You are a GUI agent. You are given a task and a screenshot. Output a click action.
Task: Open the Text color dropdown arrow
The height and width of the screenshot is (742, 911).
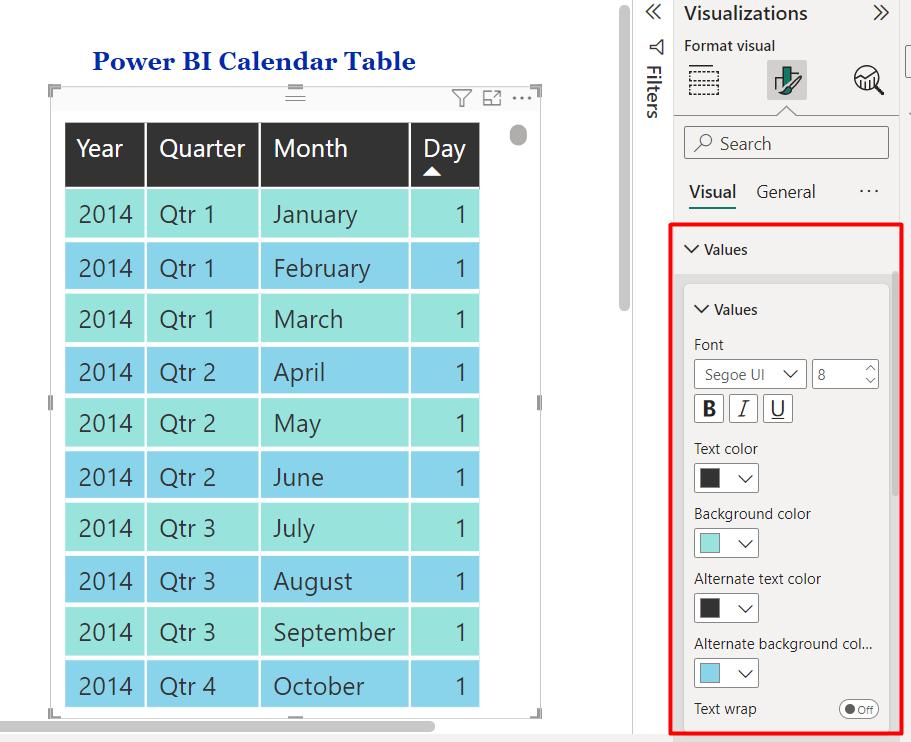(x=745, y=479)
